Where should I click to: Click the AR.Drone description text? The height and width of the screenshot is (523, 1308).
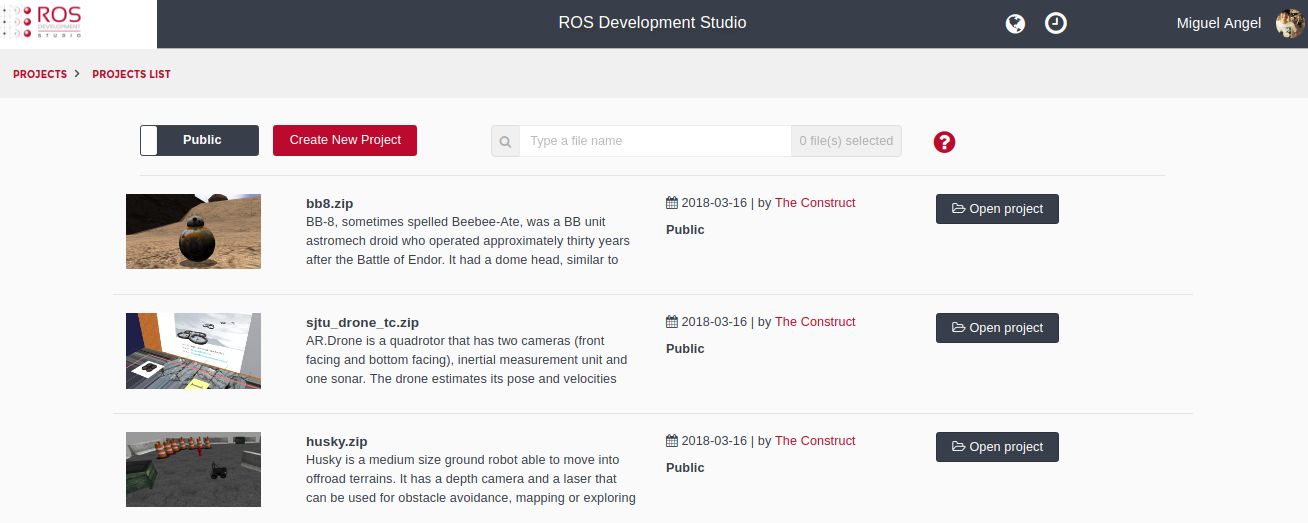coord(467,360)
